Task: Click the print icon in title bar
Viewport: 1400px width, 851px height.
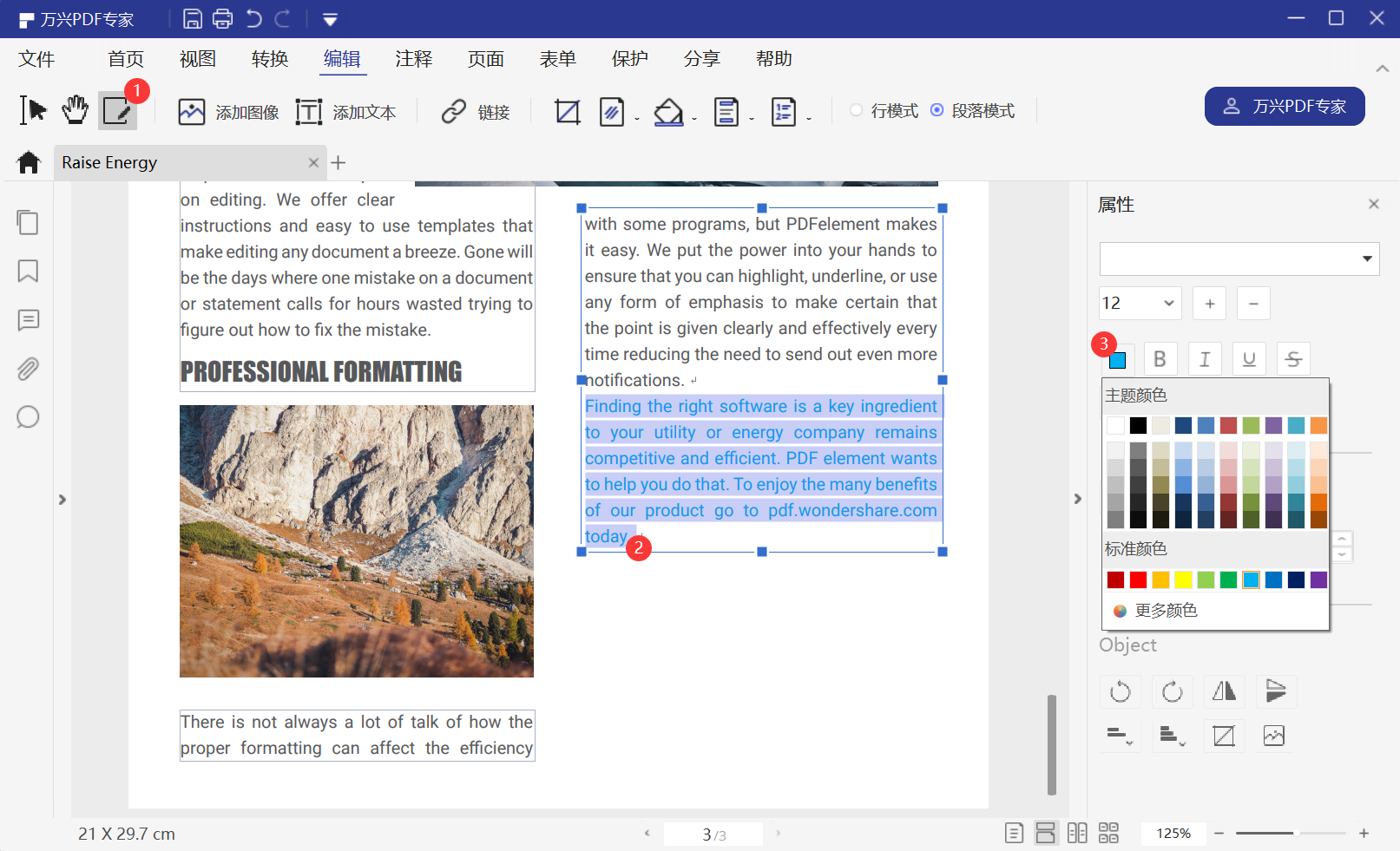Action: [223, 18]
